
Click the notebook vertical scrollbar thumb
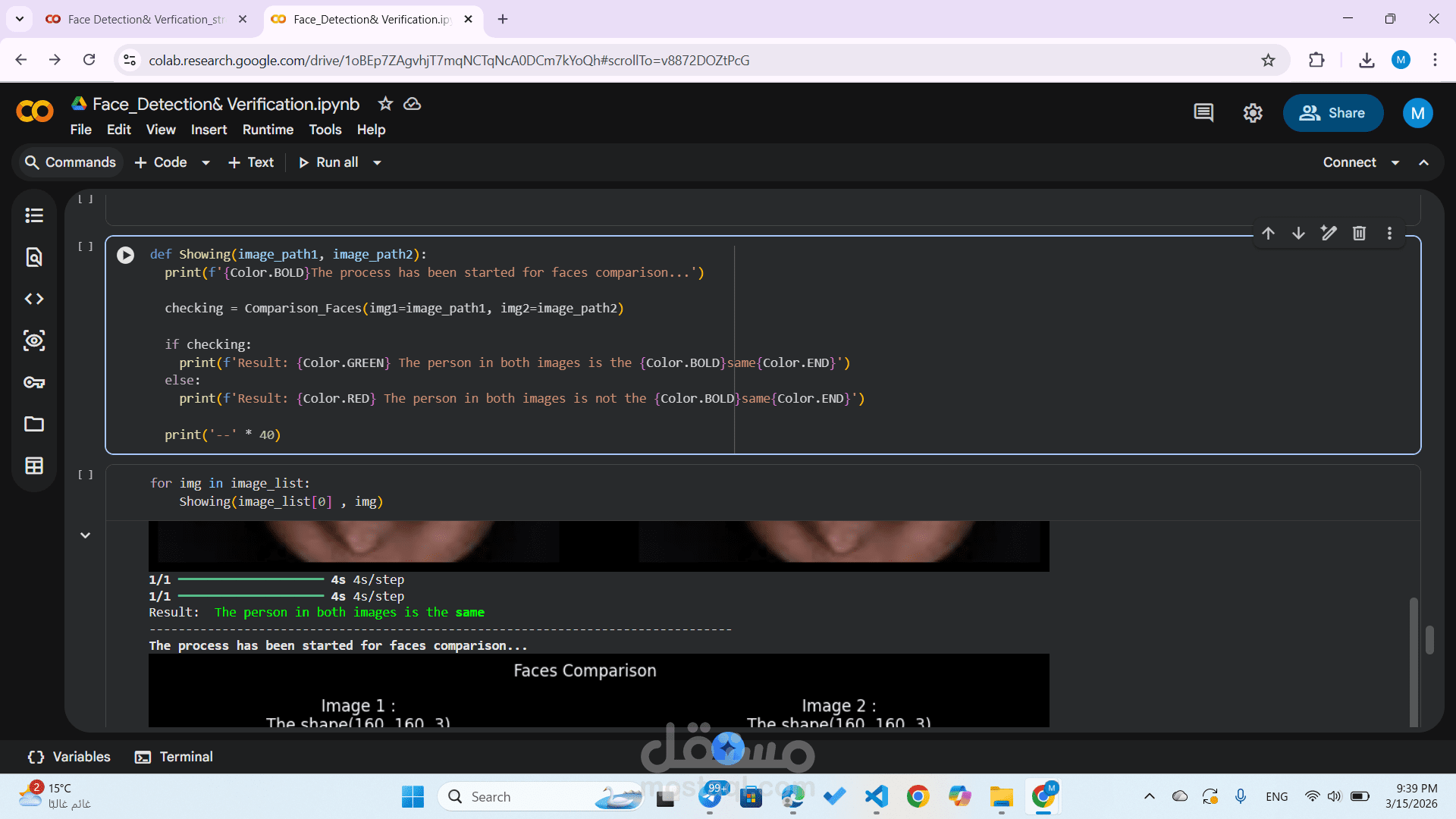(x=1429, y=639)
